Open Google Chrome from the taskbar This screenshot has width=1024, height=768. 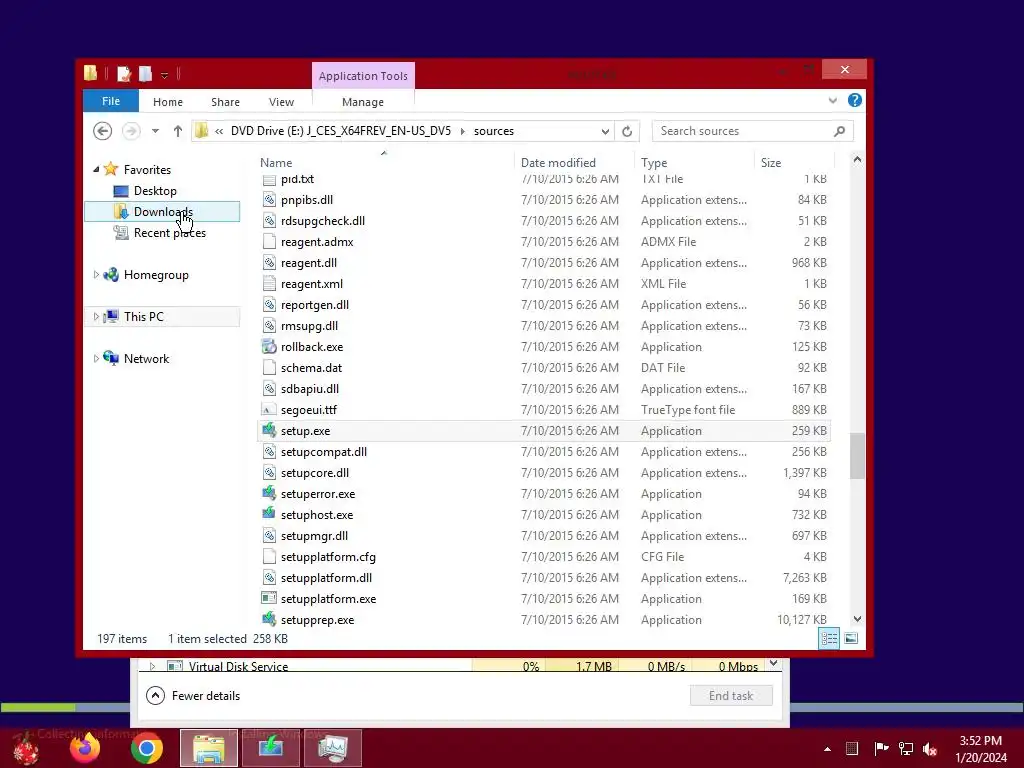click(147, 748)
